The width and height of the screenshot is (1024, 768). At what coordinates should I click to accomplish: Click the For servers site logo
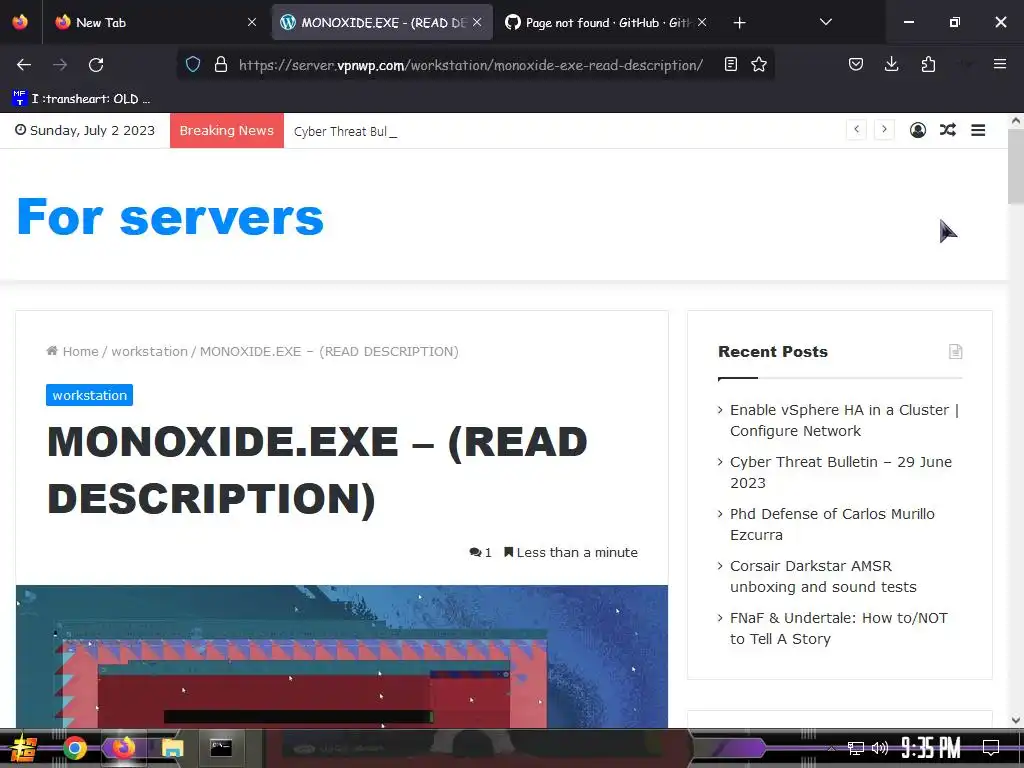pyautogui.click(x=170, y=217)
